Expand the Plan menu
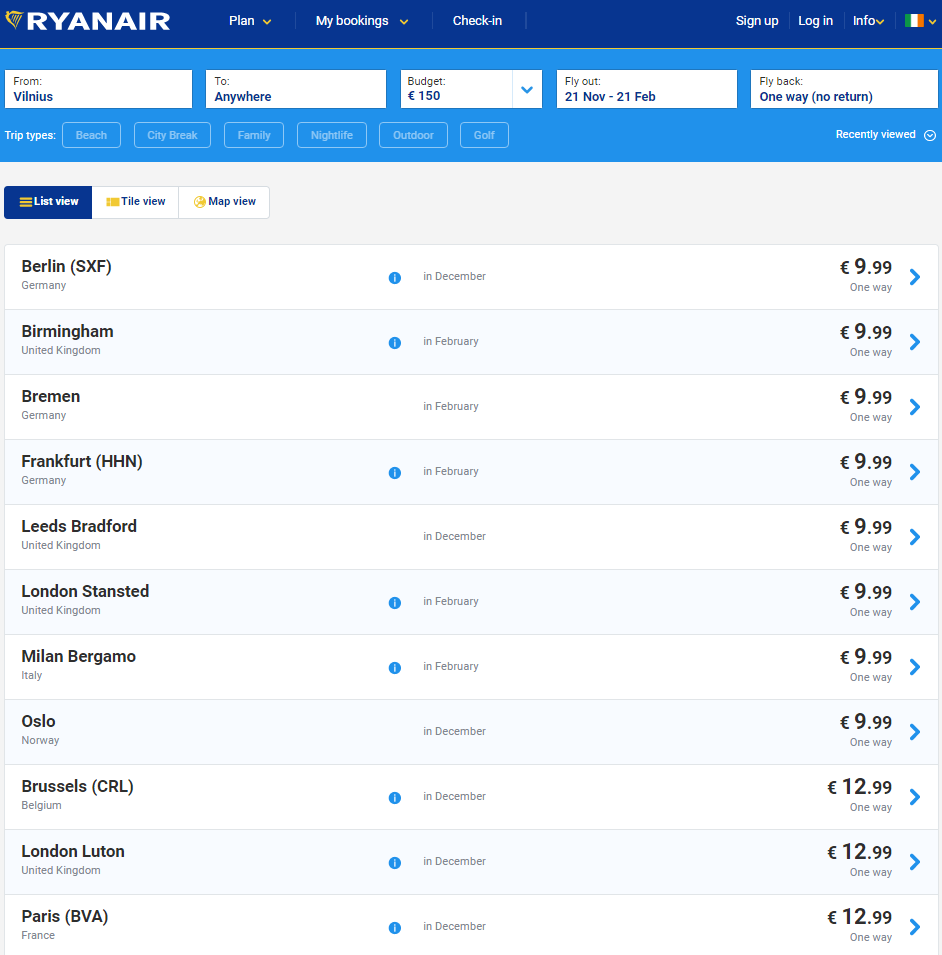This screenshot has width=942, height=955. coord(250,21)
